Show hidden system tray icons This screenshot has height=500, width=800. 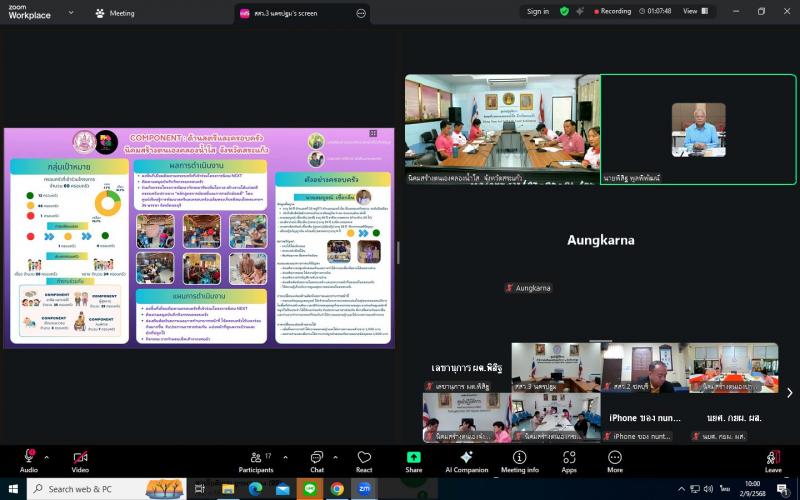tap(681, 489)
